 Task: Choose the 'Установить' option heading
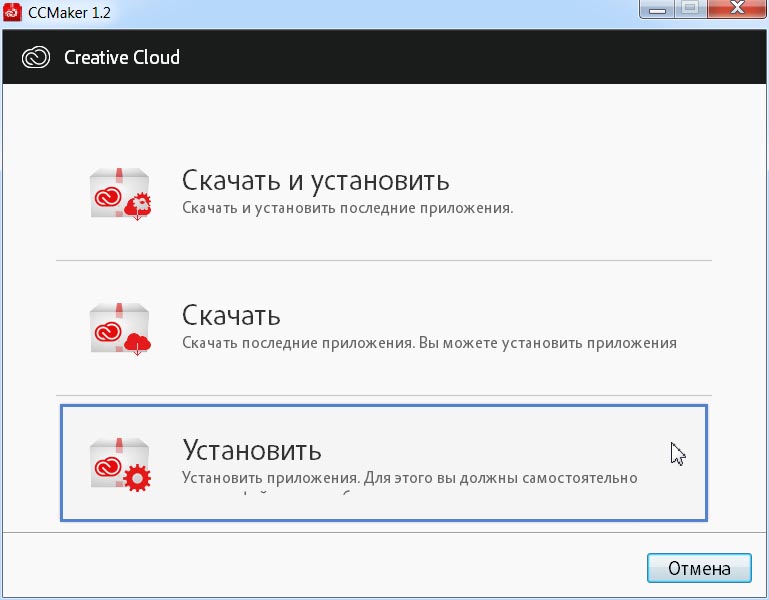252,450
